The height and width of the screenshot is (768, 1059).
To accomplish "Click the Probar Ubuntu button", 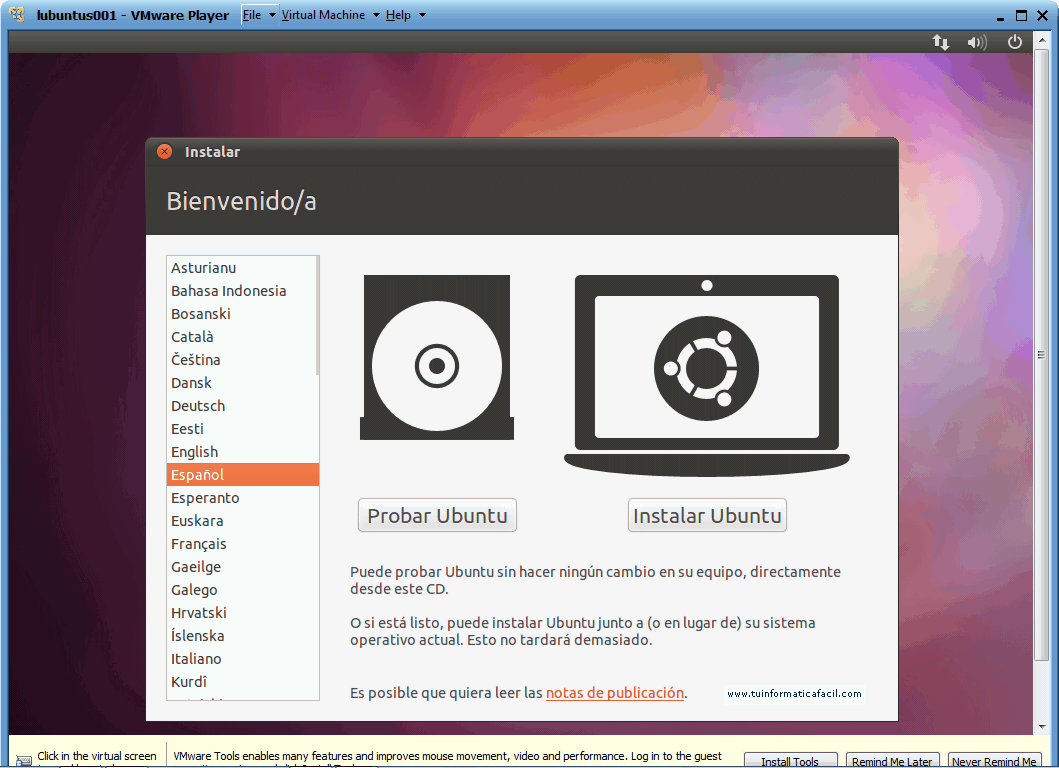I will tap(437, 515).
